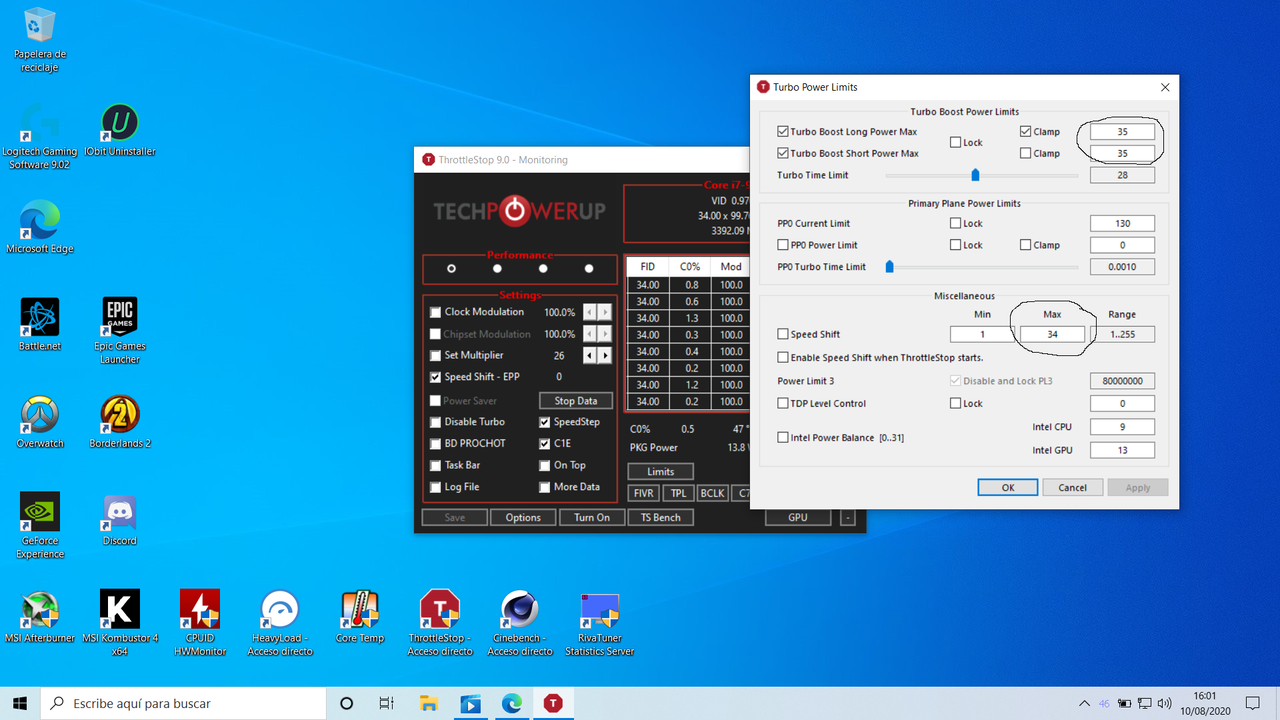This screenshot has width=1280, height=720.
Task: Open Logitech Gaming Software desktop icon
Action: tap(40, 137)
